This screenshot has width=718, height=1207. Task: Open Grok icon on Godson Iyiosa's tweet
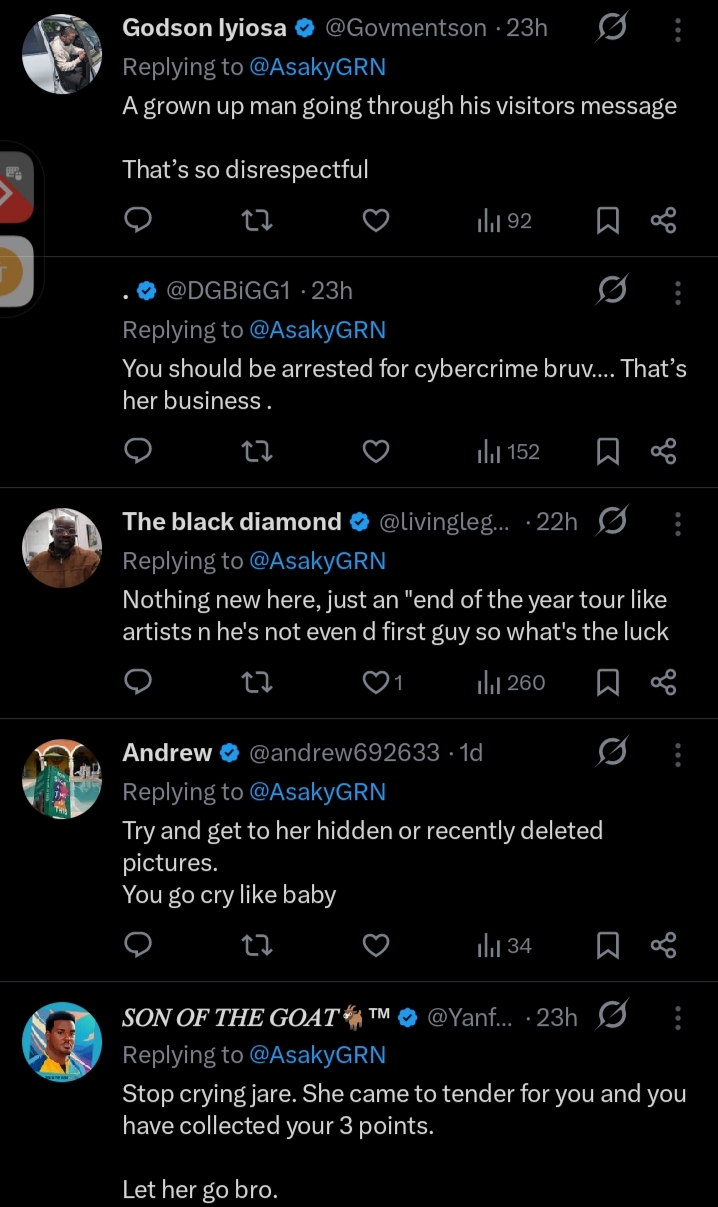tap(611, 30)
